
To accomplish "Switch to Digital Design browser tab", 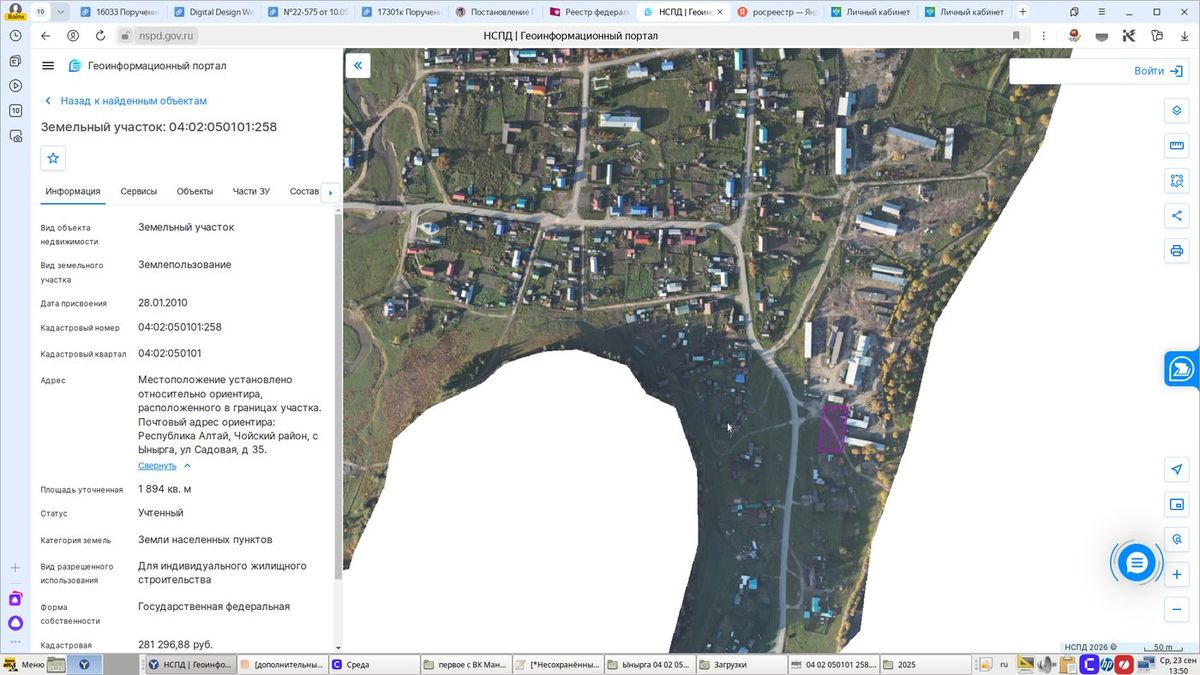I will (x=216, y=12).
